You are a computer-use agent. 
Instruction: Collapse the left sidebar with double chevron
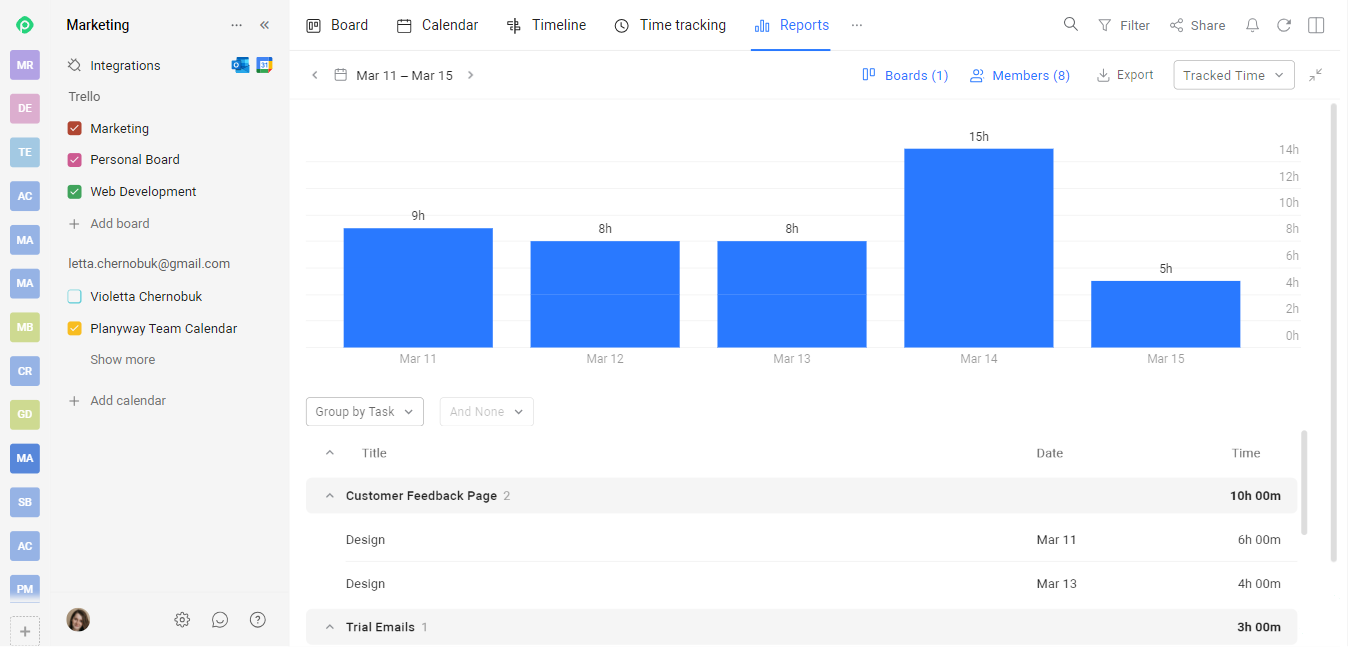pos(264,25)
